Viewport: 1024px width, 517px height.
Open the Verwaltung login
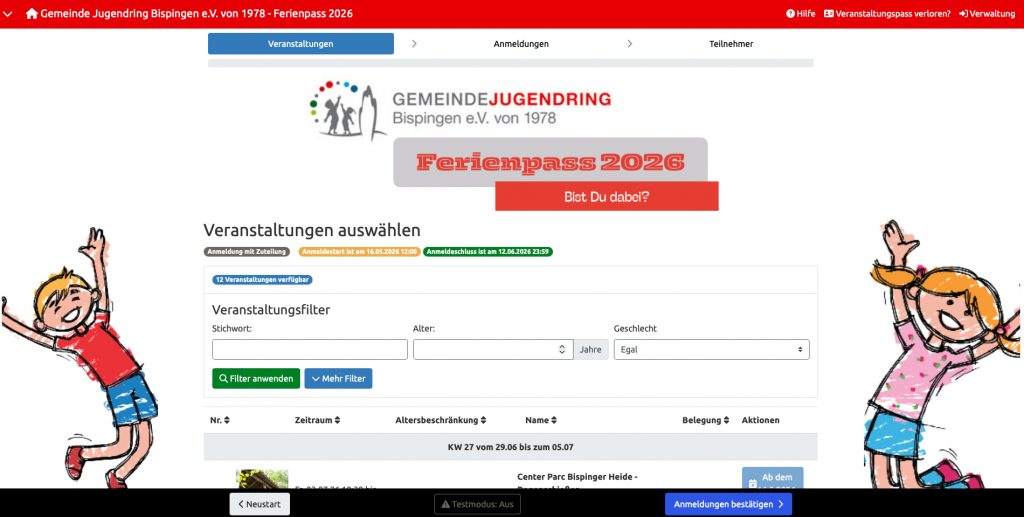point(986,14)
